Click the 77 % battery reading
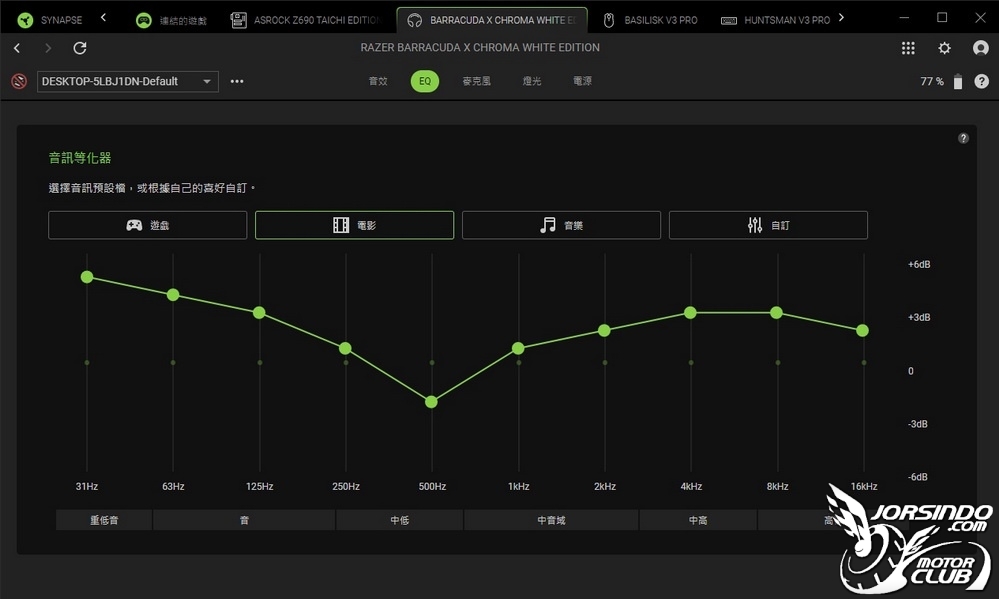Screen dimensions: 999x599 pos(931,82)
